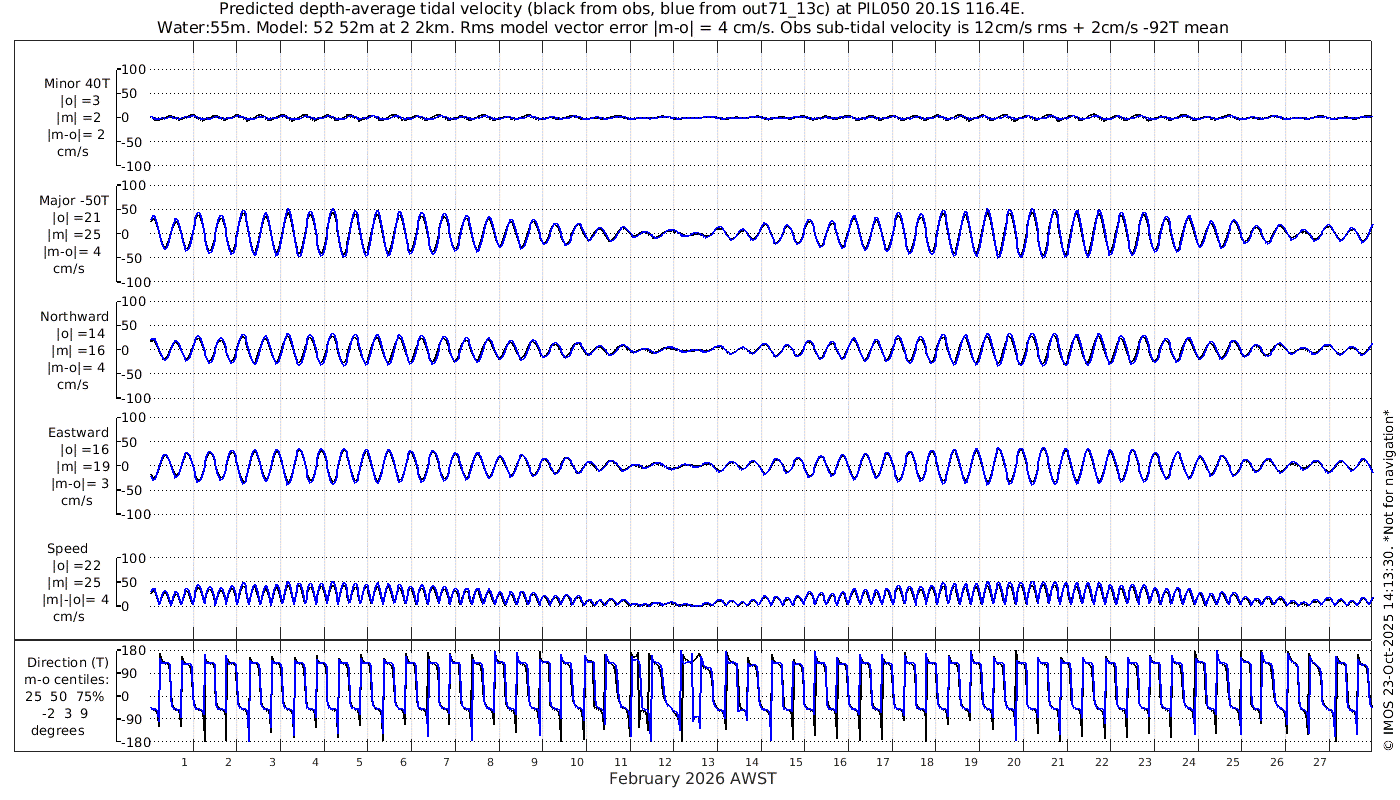The width and height of the screenshot is (1400, 800).
Task: Select the "Eastward" panel label
Action: tap(79, 433)
